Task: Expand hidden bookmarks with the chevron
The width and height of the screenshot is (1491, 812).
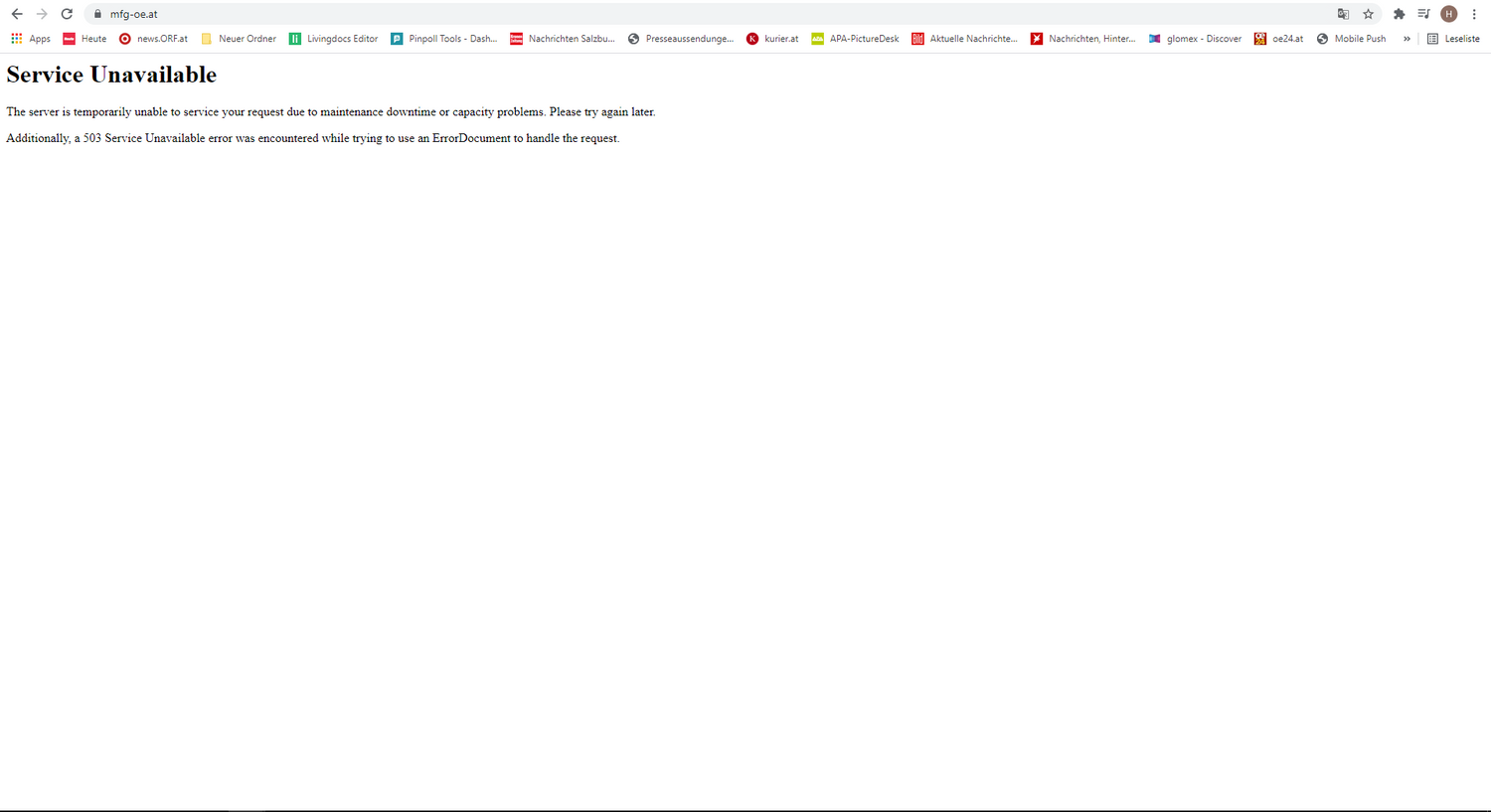Action: click(1407, 39)
